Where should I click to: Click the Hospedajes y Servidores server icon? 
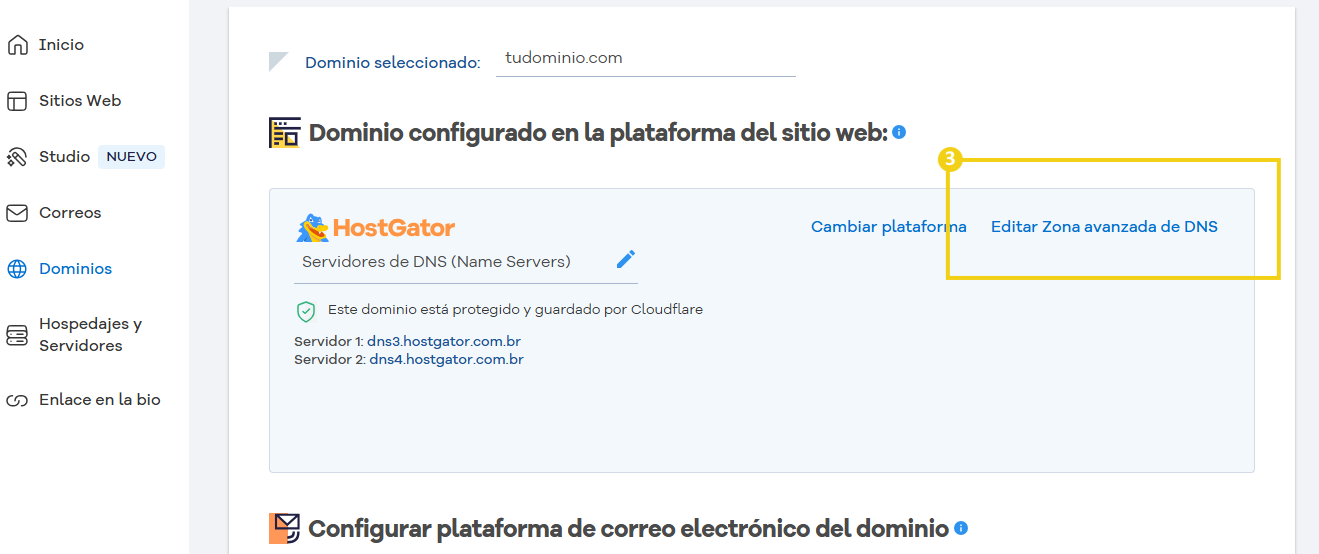coord(17,335)
